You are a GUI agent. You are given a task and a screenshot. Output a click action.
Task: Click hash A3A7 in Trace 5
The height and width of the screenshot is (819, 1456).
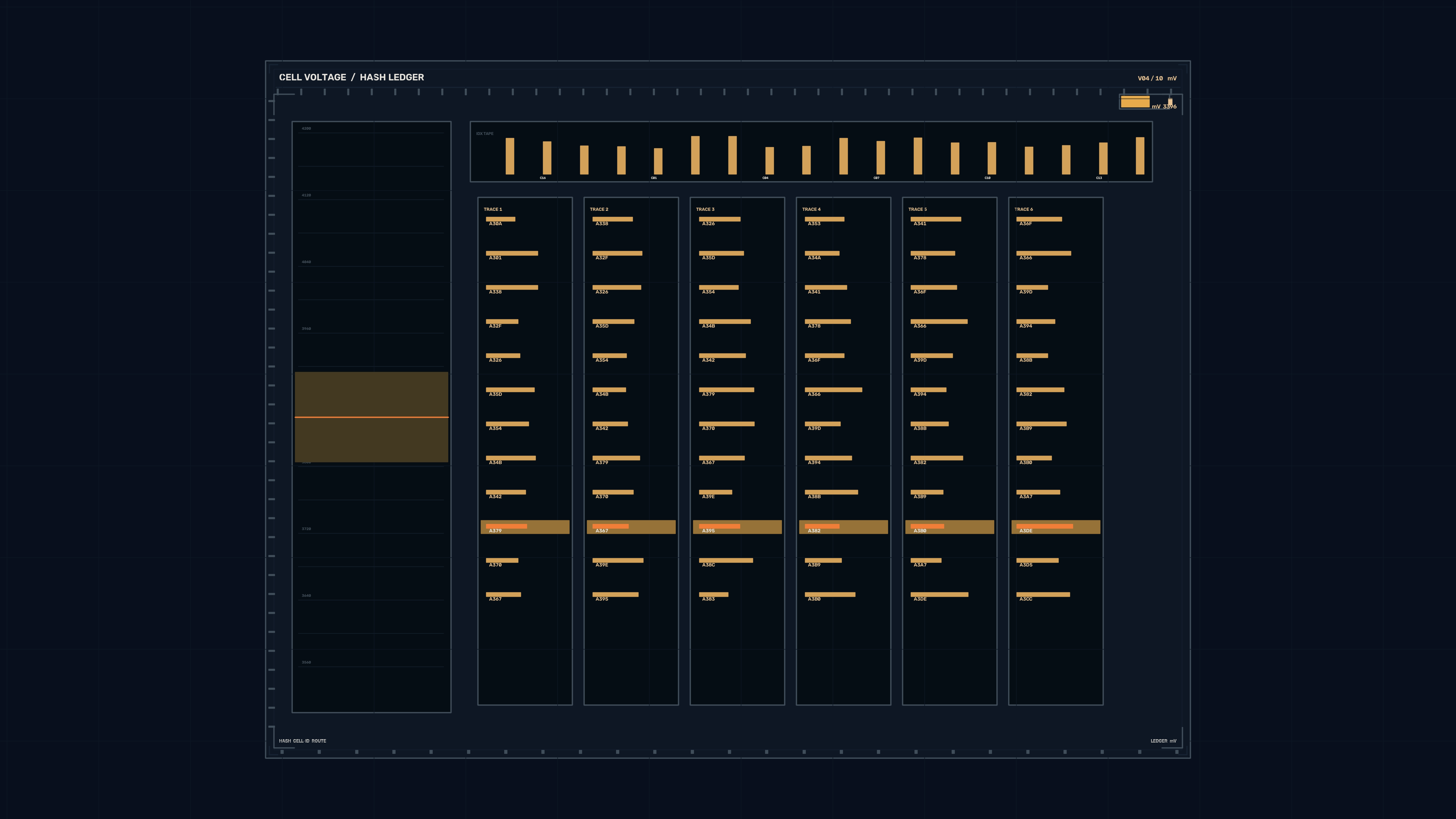920,565
